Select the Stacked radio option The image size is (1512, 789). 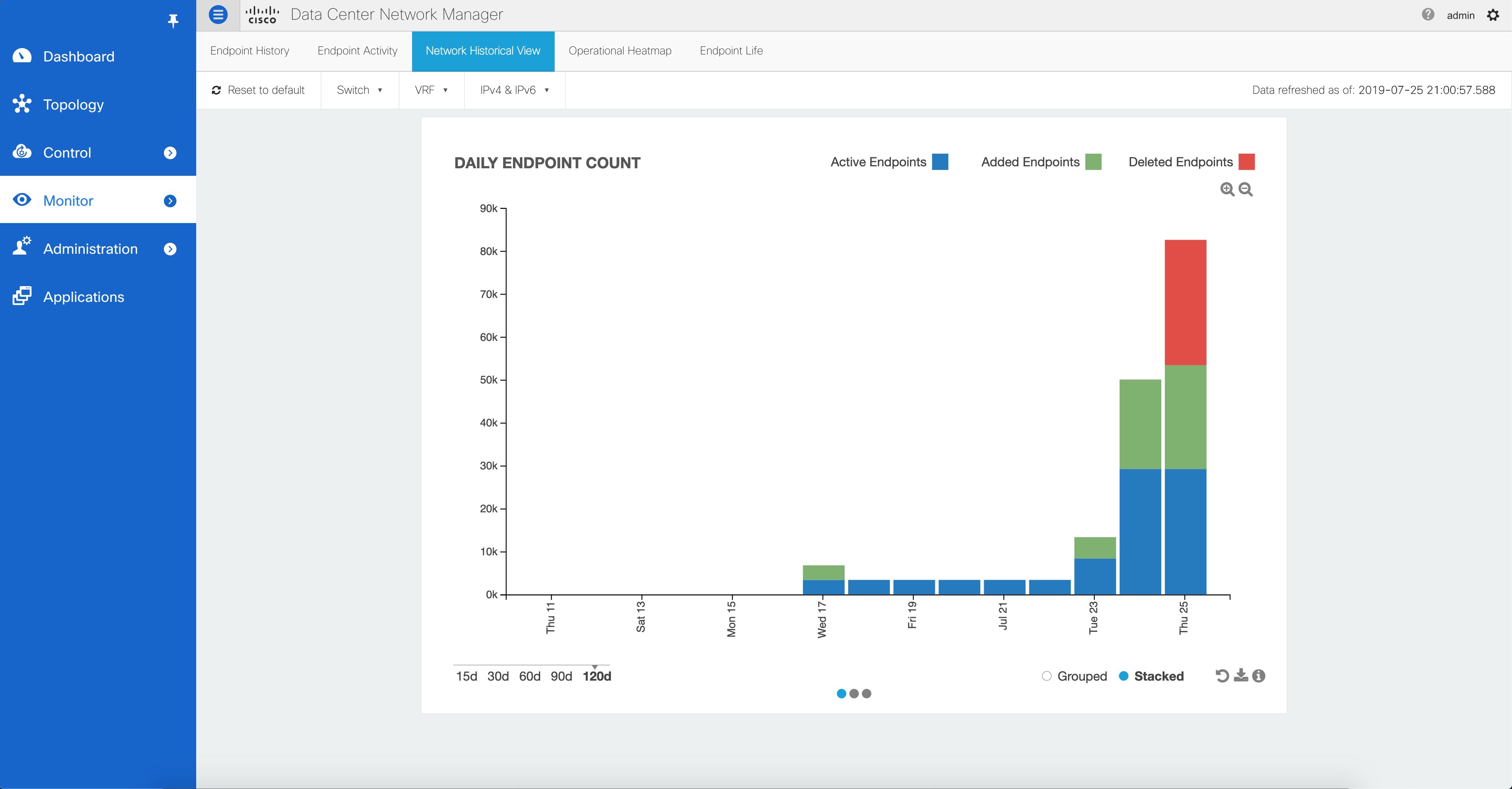click(1124, 676)
